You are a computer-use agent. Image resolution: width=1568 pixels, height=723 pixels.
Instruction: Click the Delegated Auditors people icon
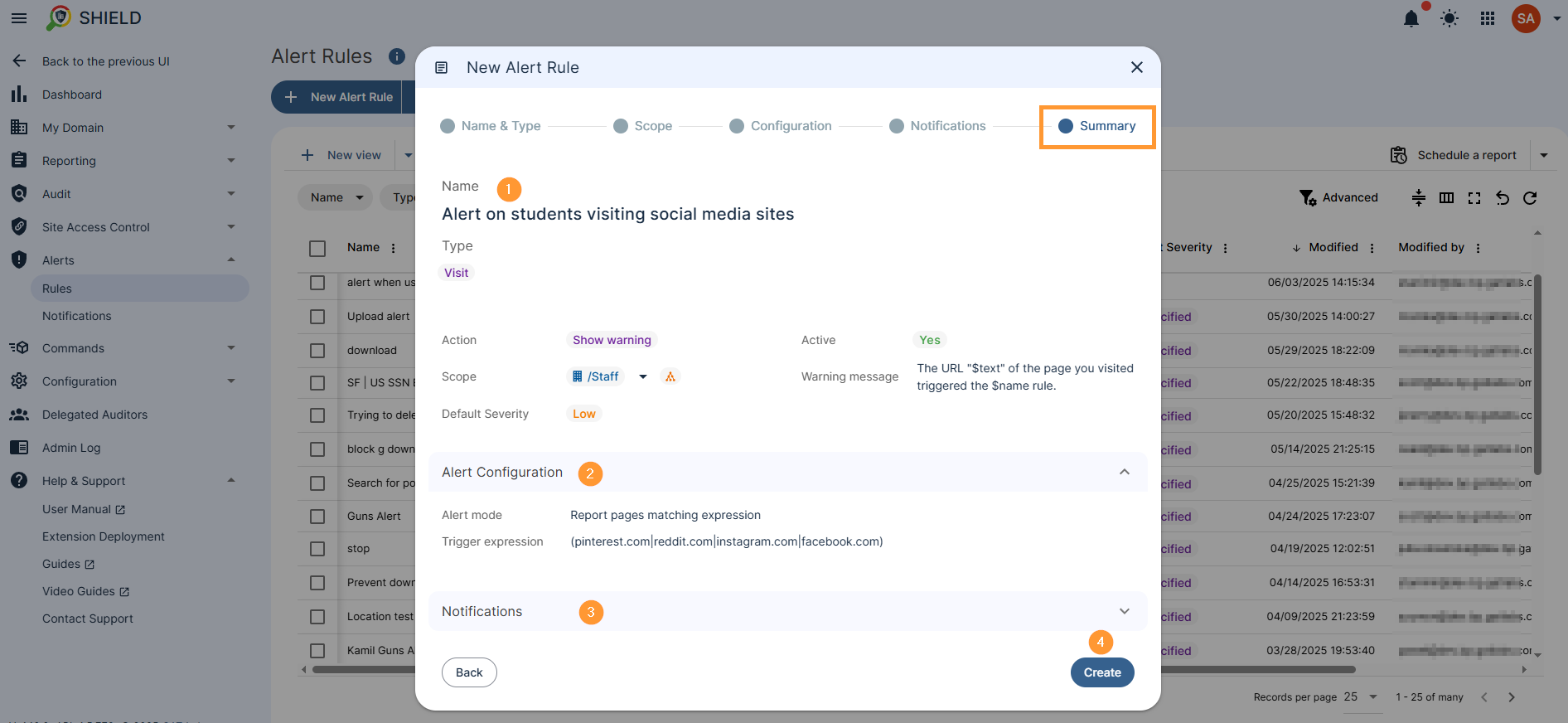pos(19,415)
